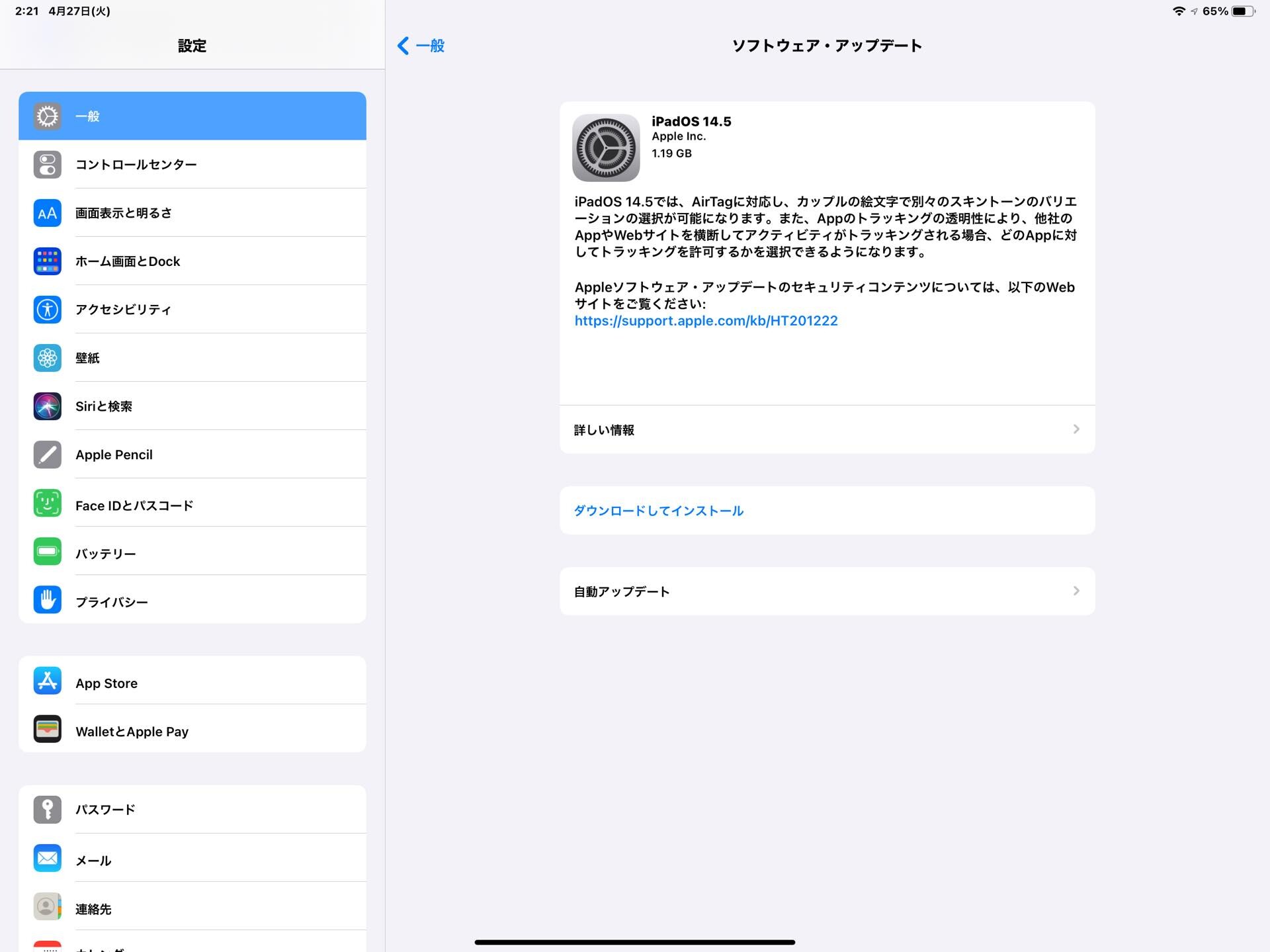Tap the App Store icon

47,681
